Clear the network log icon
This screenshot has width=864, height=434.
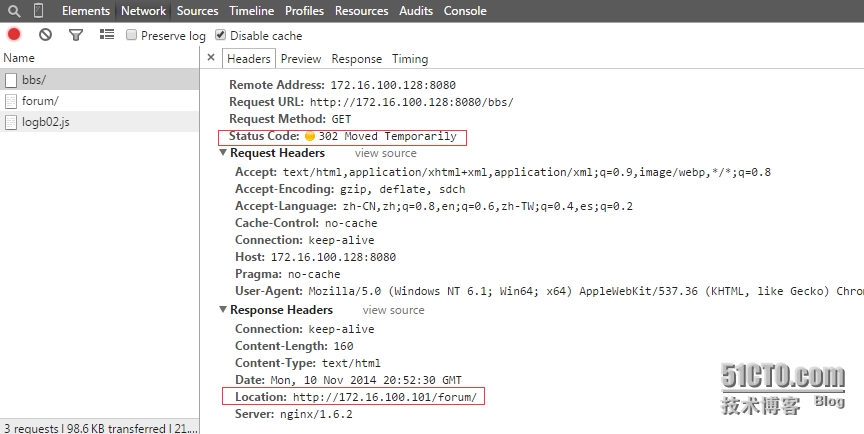[x=45, y=35]
